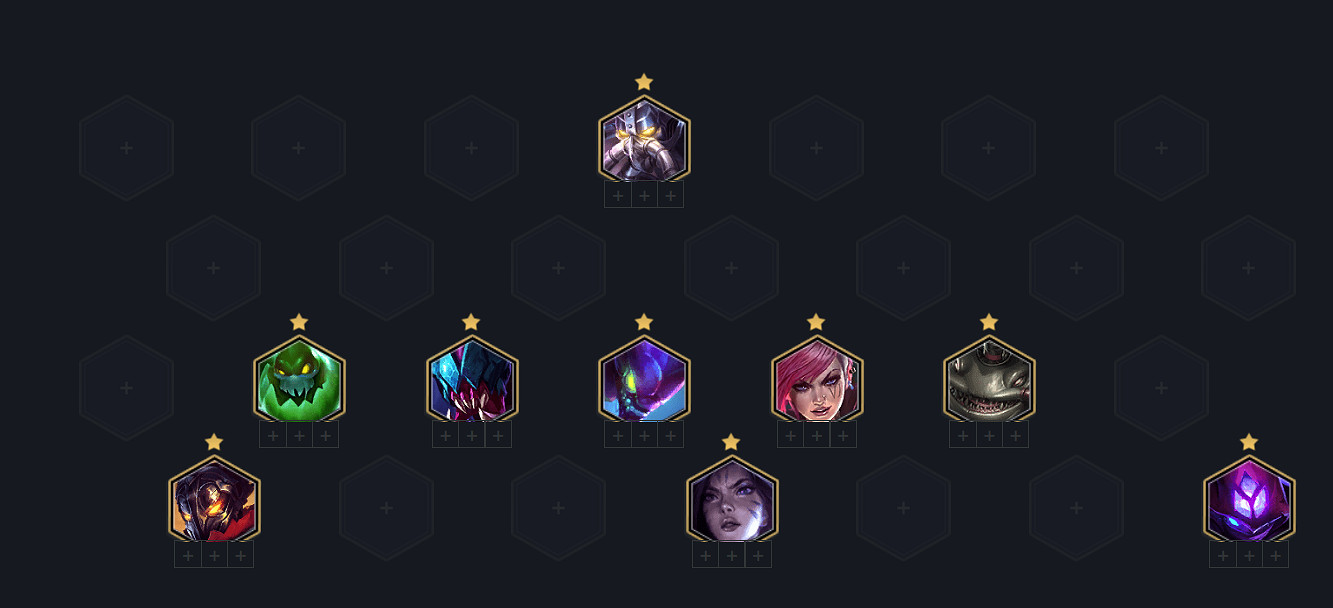
Task: Select the purple crystal-faced Malzahar hex
Action: tap(1249, 500)
